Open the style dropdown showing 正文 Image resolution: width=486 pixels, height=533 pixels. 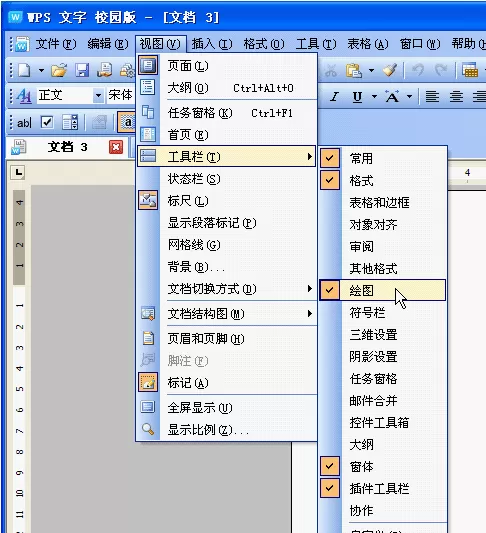click(x=98, y=96)
